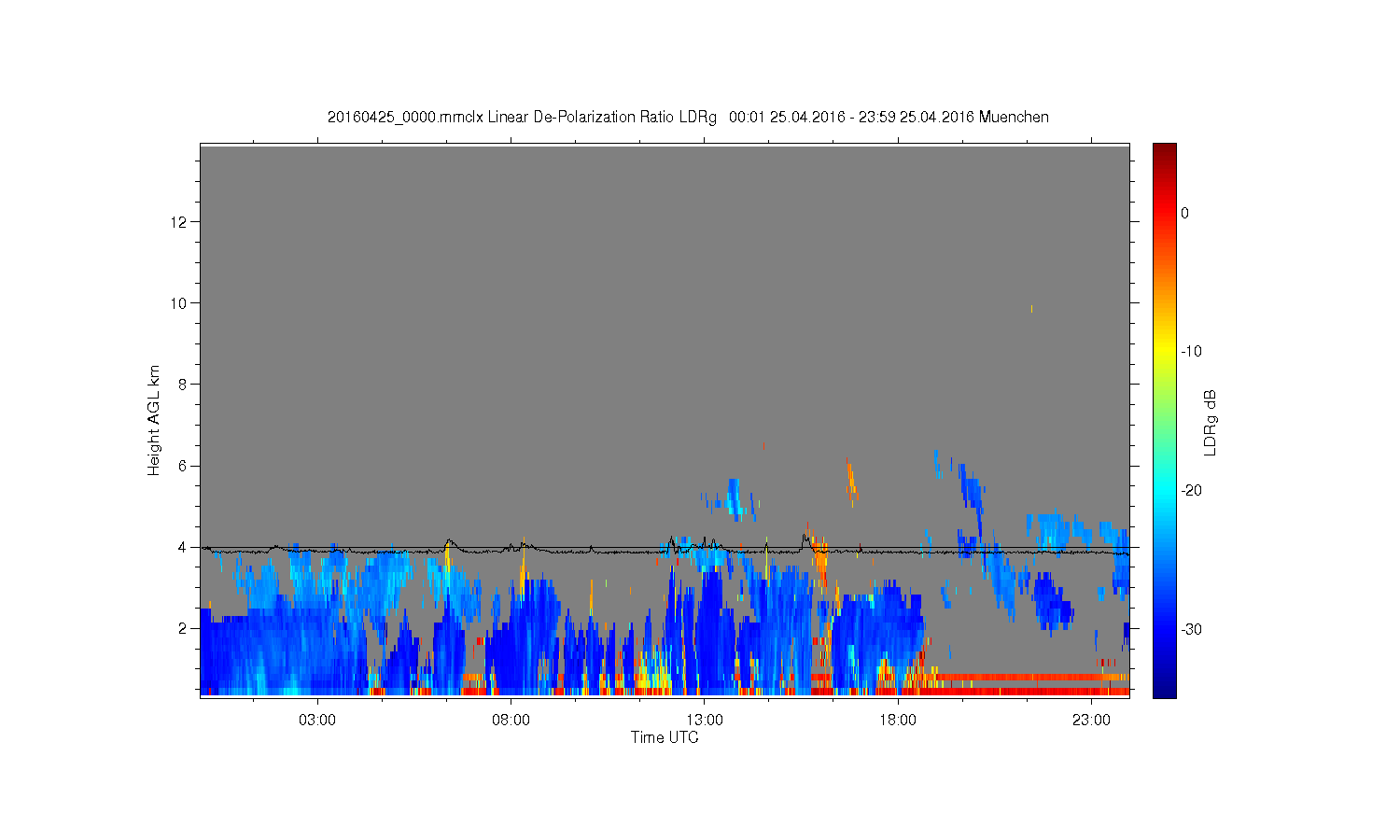Click the small isolated echo near 10 km
The height and width of the screenshot is (840, 1400).
[1031, 308]
